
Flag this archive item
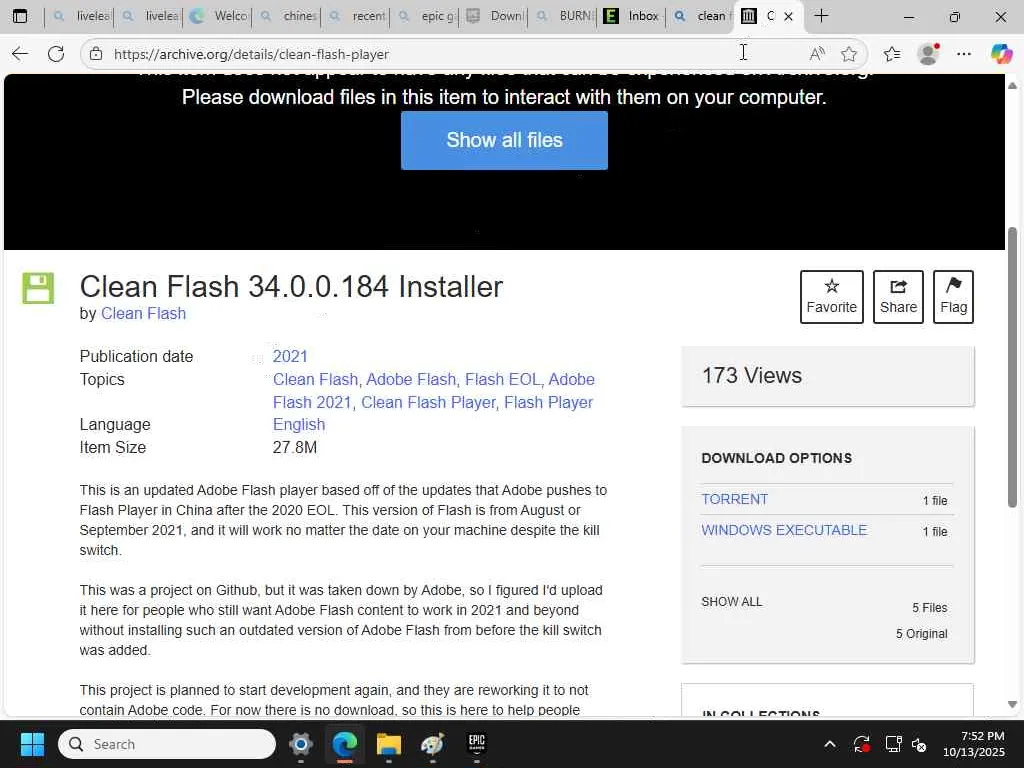click(x=953, y=296)
